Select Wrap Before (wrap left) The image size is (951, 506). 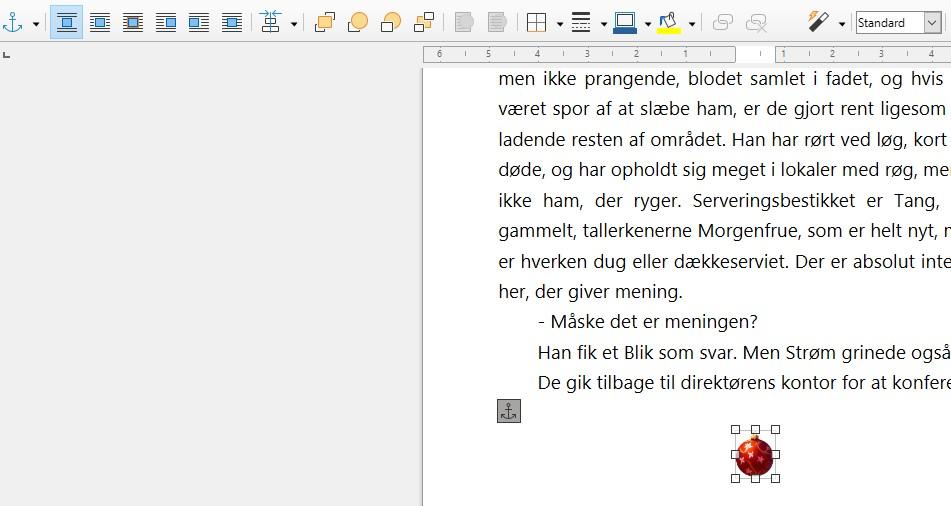(166, 22)
